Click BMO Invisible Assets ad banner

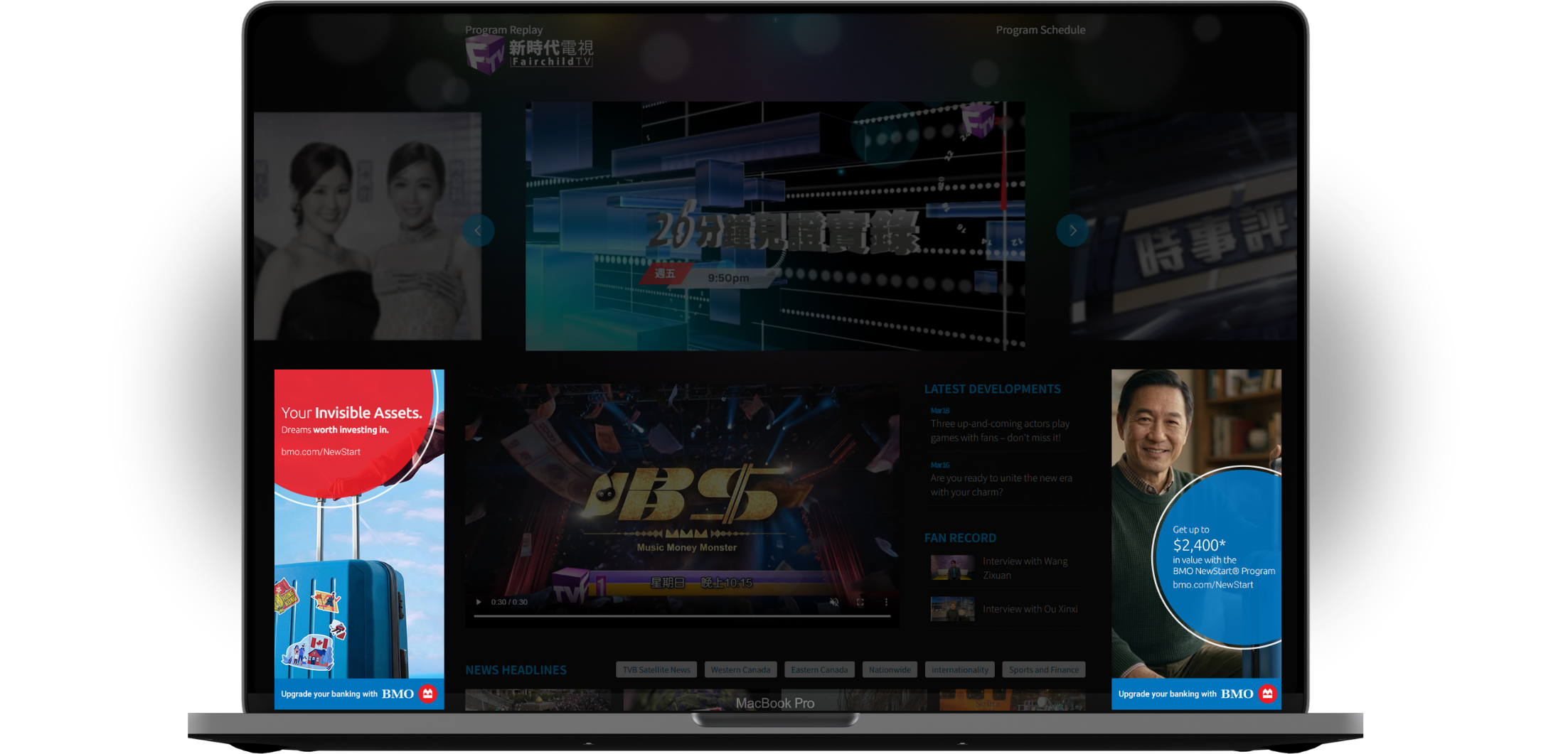359,539
